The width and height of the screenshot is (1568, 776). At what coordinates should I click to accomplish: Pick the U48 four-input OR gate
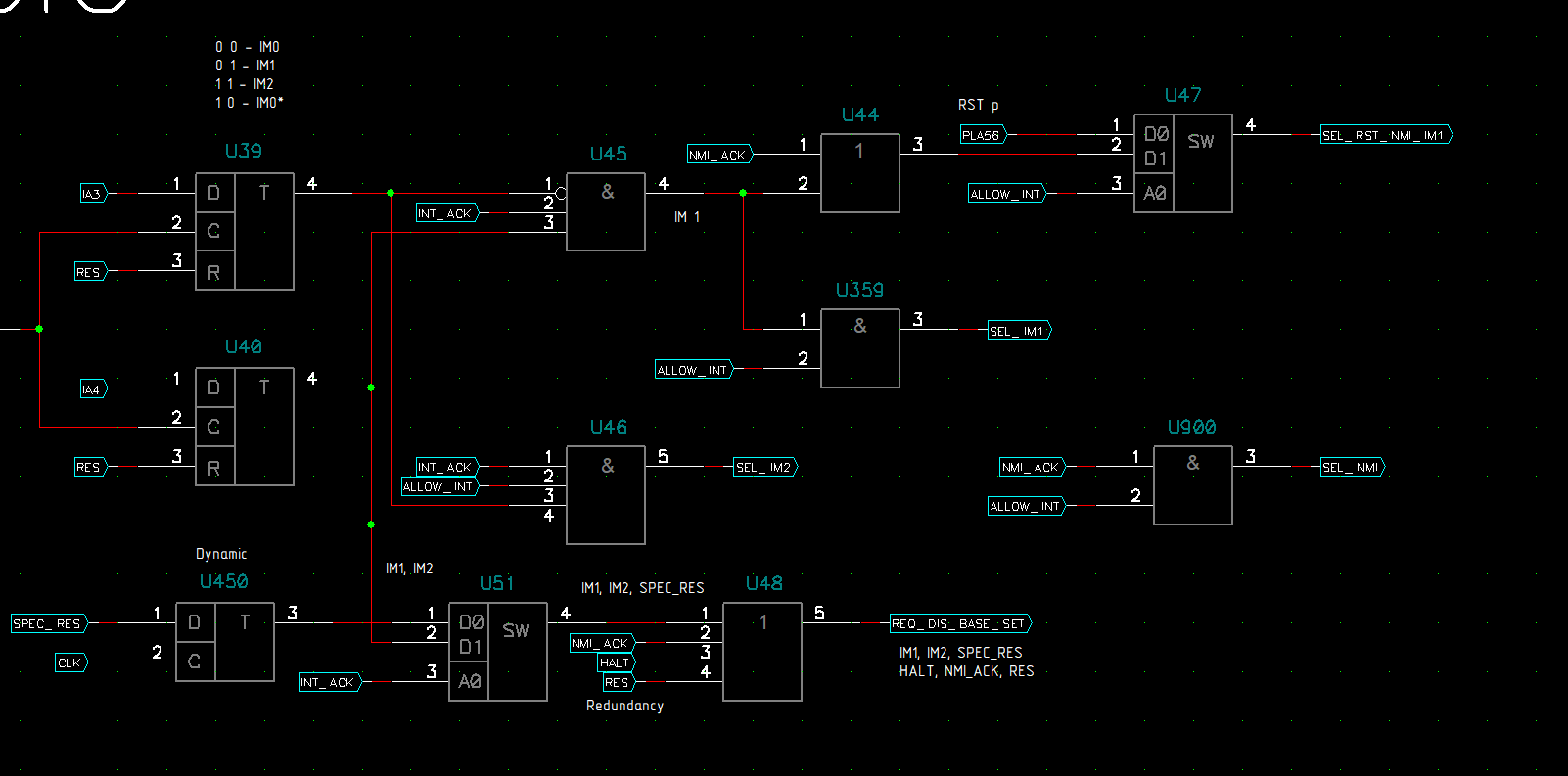click(761, 651)
